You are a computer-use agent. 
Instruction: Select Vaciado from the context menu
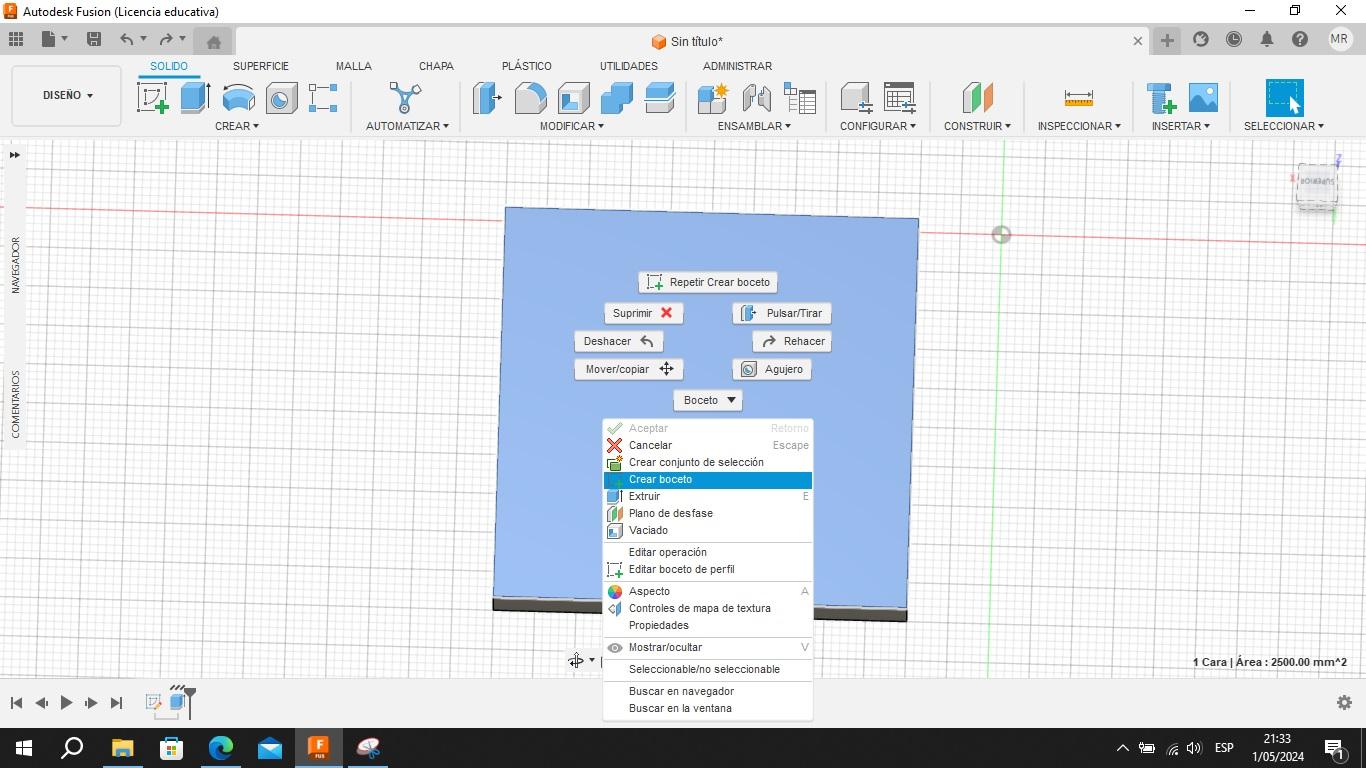pos(708,530)
